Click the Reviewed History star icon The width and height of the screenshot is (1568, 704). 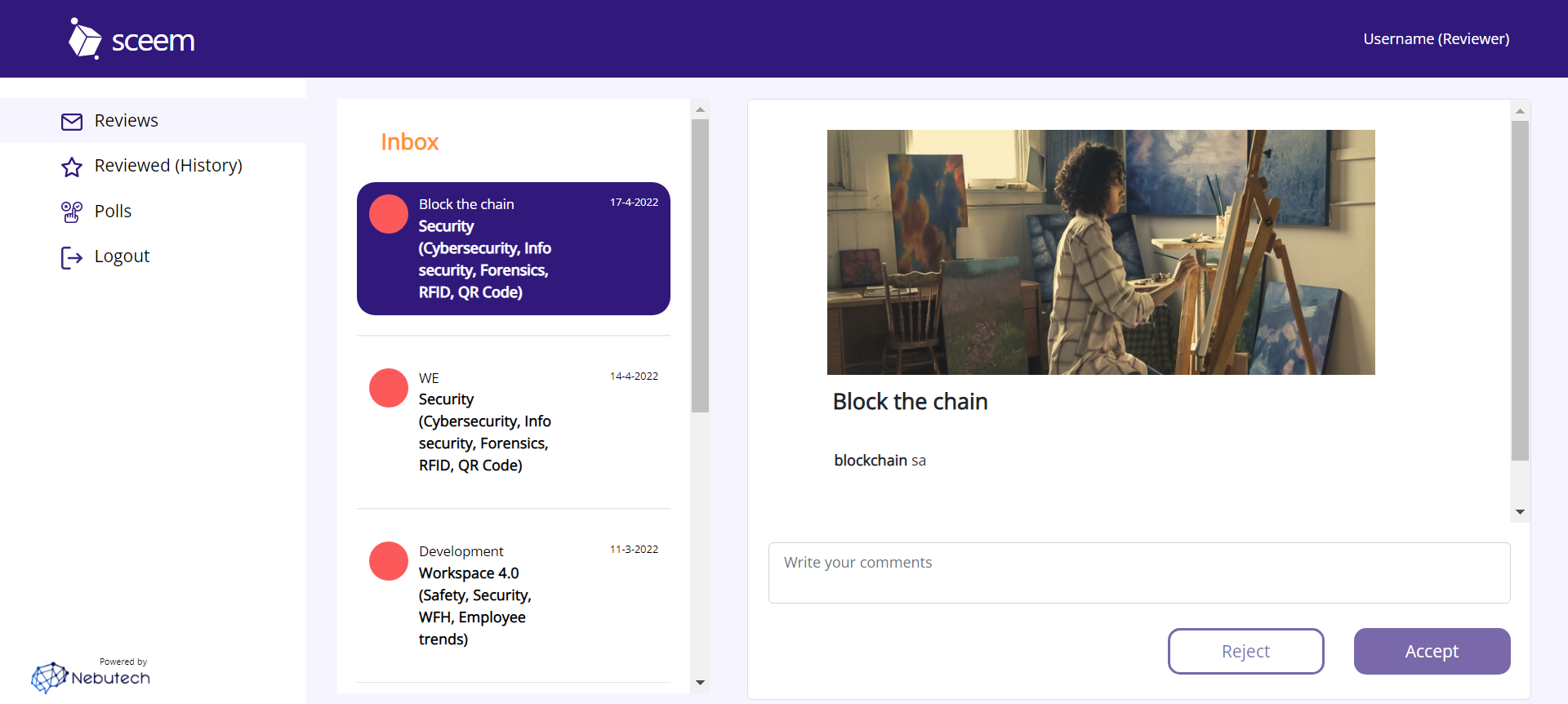[x=72, y=167]
